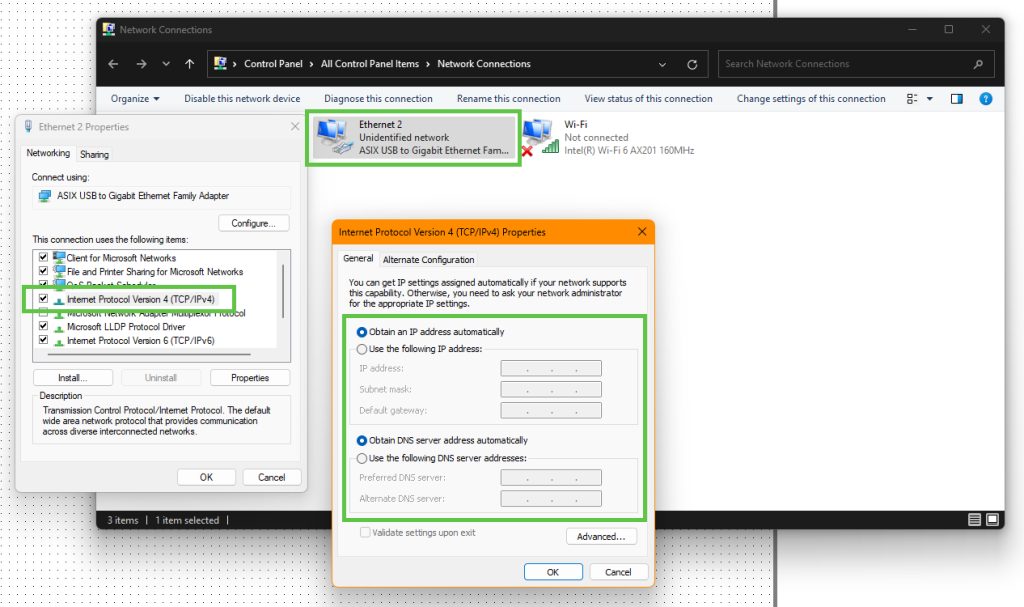This screenshot has height=607, width=1024.
Task: Click the Configure... button
Action: point(253,223)
